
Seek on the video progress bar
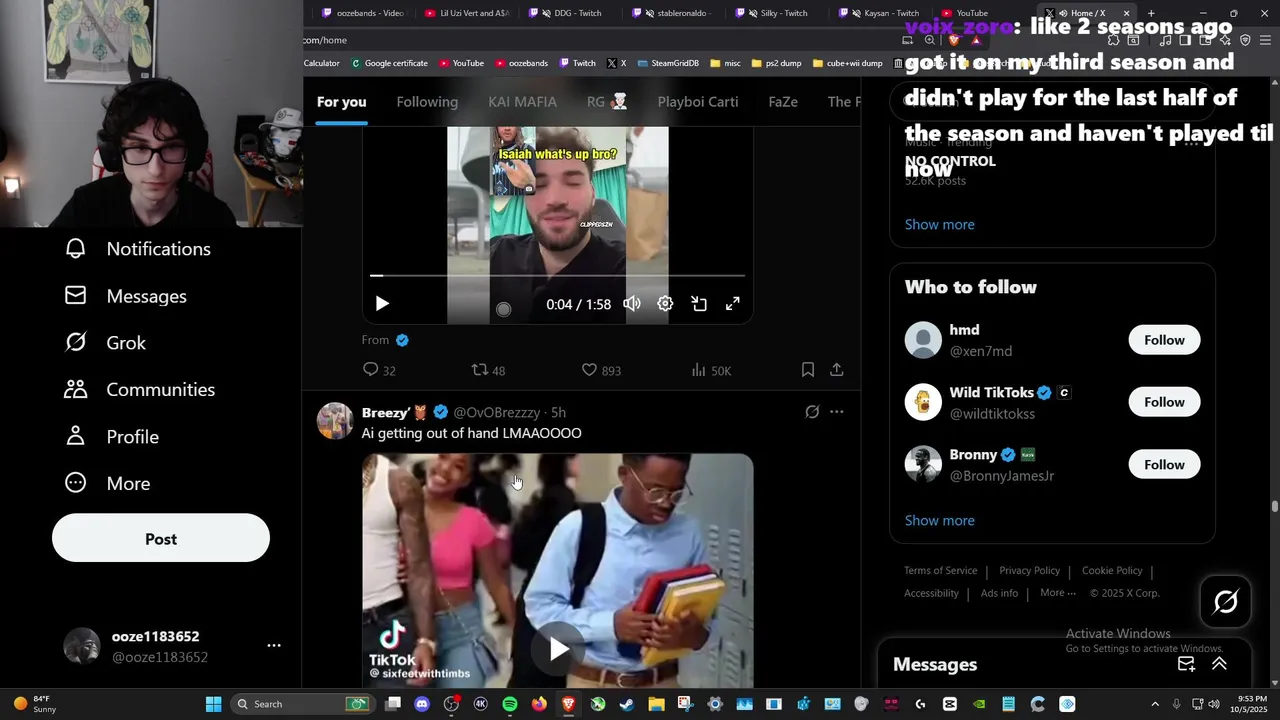click(x=557, y=275)
